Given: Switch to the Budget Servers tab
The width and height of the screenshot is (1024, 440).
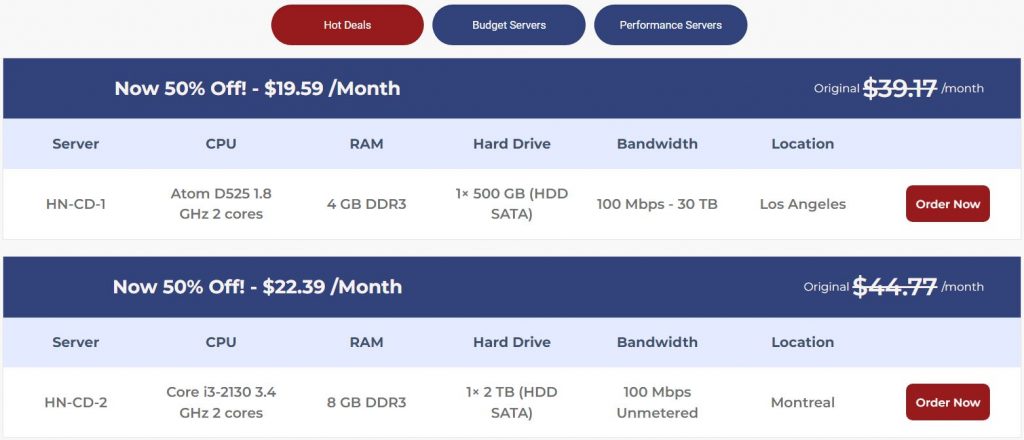Looking at the screenshot, I should coord(509,25).
